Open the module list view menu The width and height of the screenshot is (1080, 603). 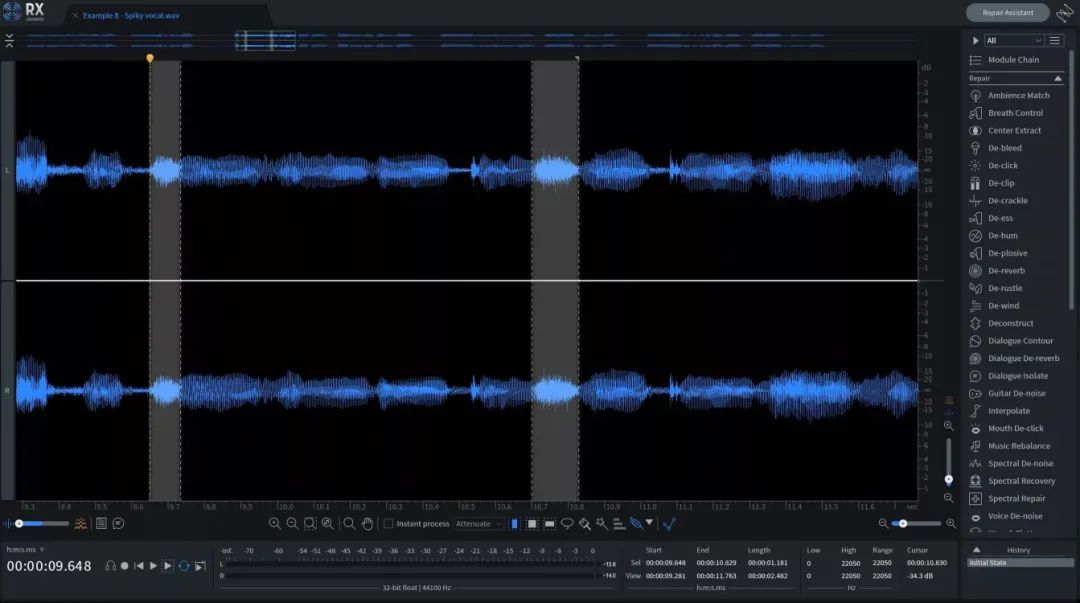[x=1055, y=41]
